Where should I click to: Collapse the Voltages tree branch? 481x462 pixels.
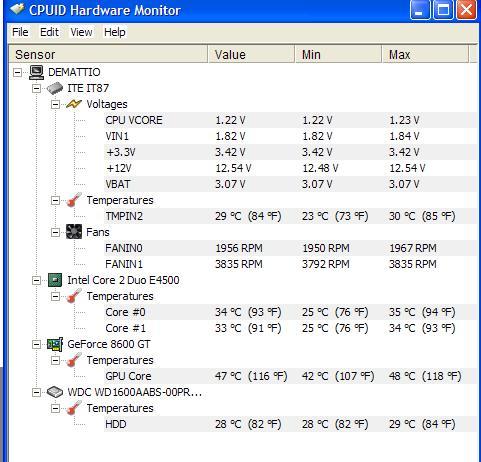[x=55, y=104]
